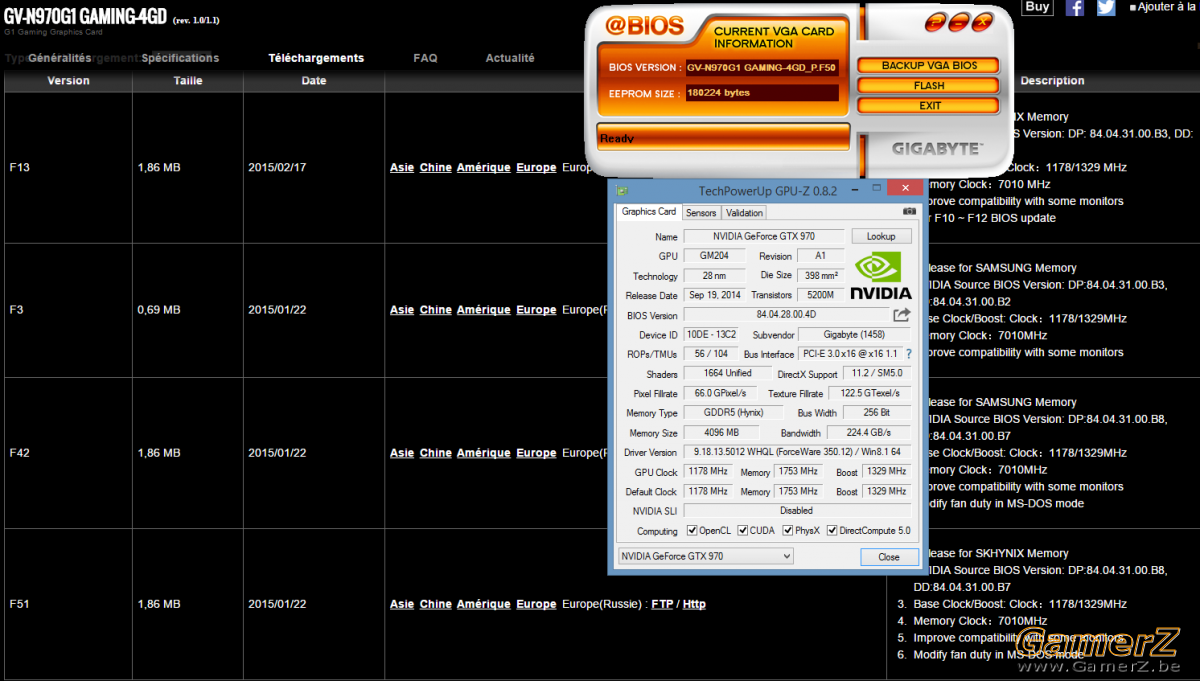Click the BIOS Version field showing 84.04.28.00.4D

786,315
